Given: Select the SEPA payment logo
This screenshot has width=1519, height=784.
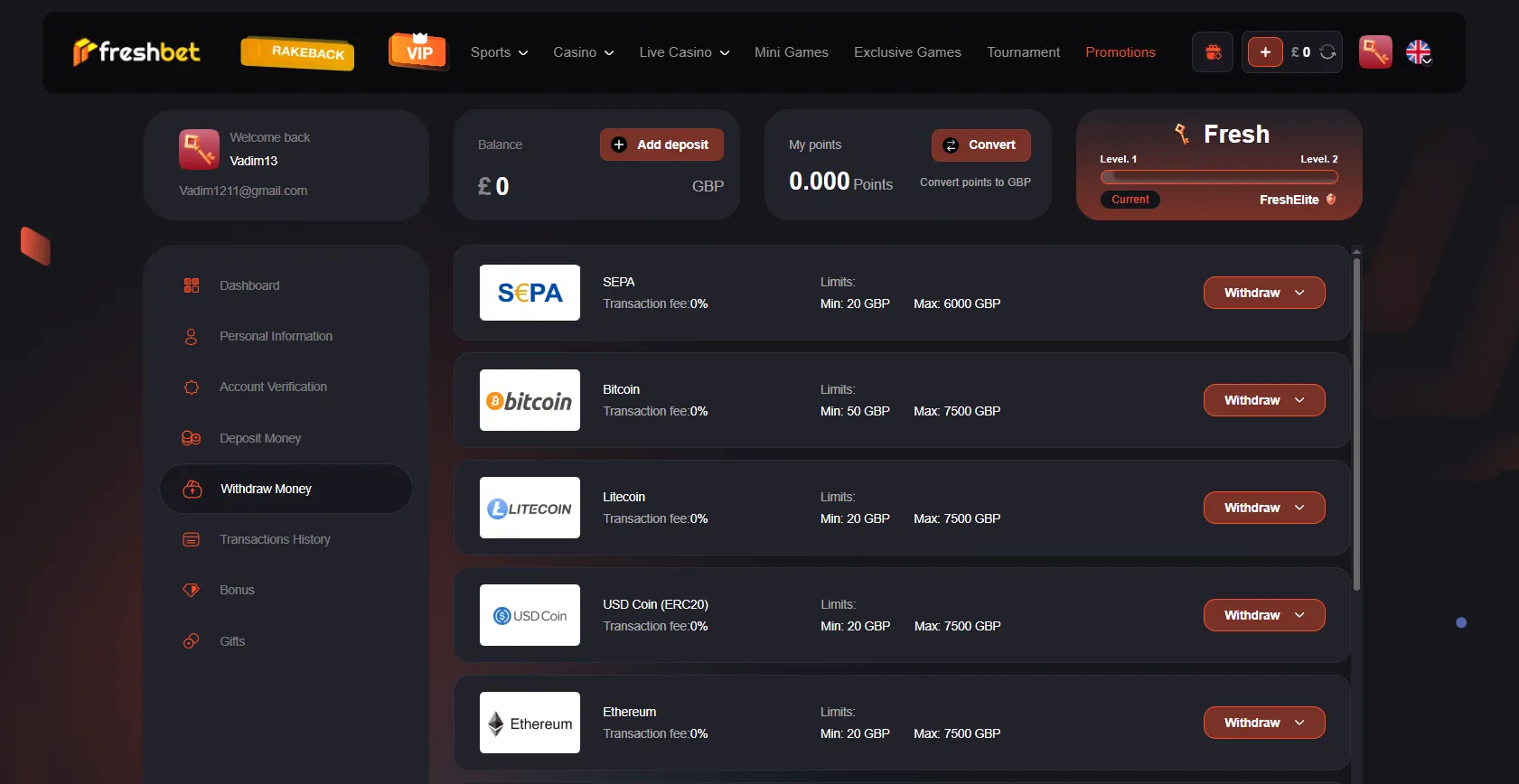Looking at the screenshot, I should click(530, 293).
